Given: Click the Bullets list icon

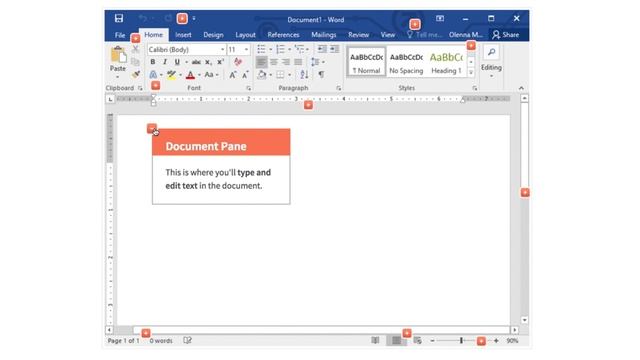Looking at the screenshot, I should pyautogui.click(x=261, y=49).
